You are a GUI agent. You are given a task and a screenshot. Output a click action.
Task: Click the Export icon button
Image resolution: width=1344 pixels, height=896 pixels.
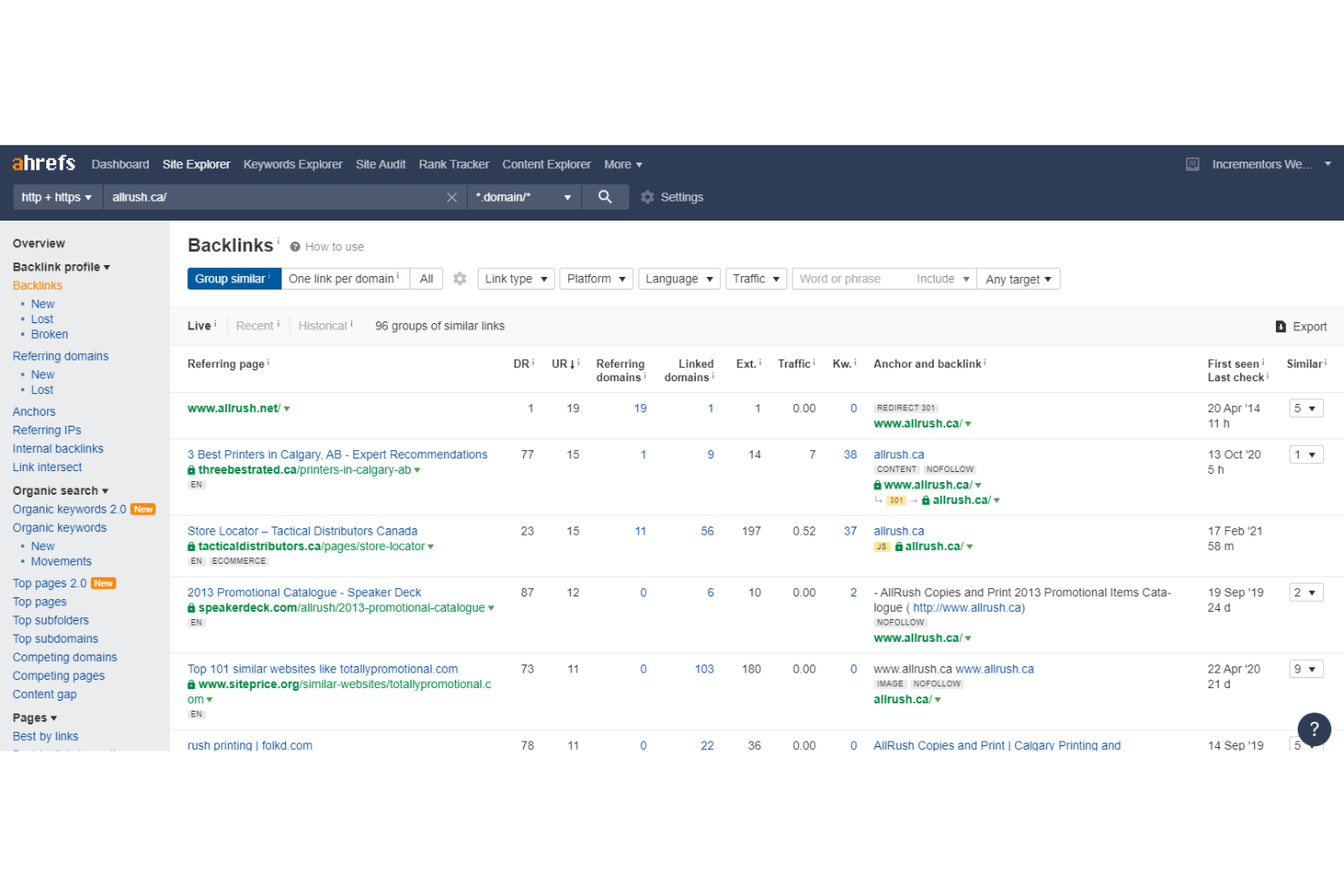pyautogui.click(x=1301, y=327)
